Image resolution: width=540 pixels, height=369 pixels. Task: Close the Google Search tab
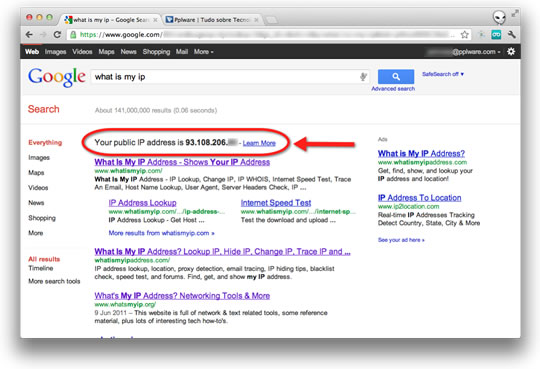(155, 20)
